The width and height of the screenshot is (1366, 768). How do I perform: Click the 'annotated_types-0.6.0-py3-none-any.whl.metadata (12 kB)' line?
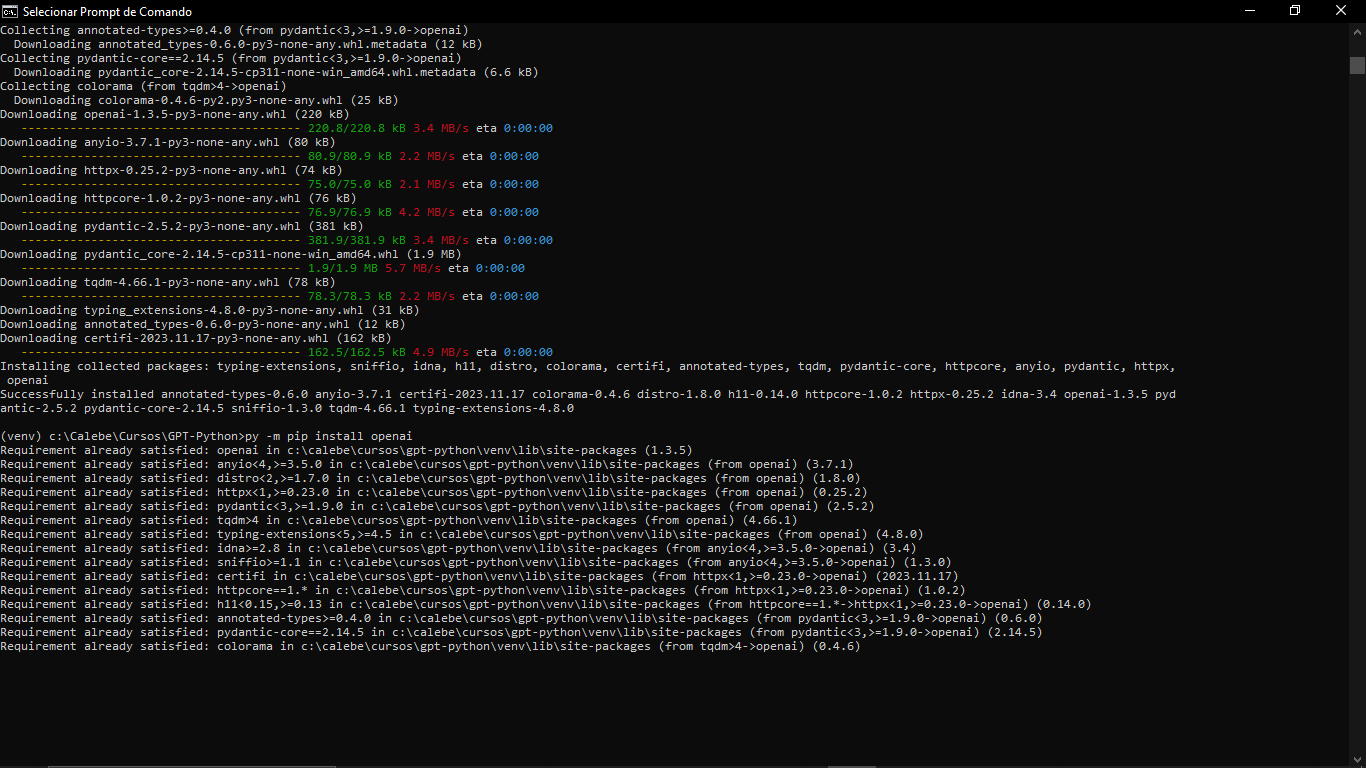pos(248,44)
